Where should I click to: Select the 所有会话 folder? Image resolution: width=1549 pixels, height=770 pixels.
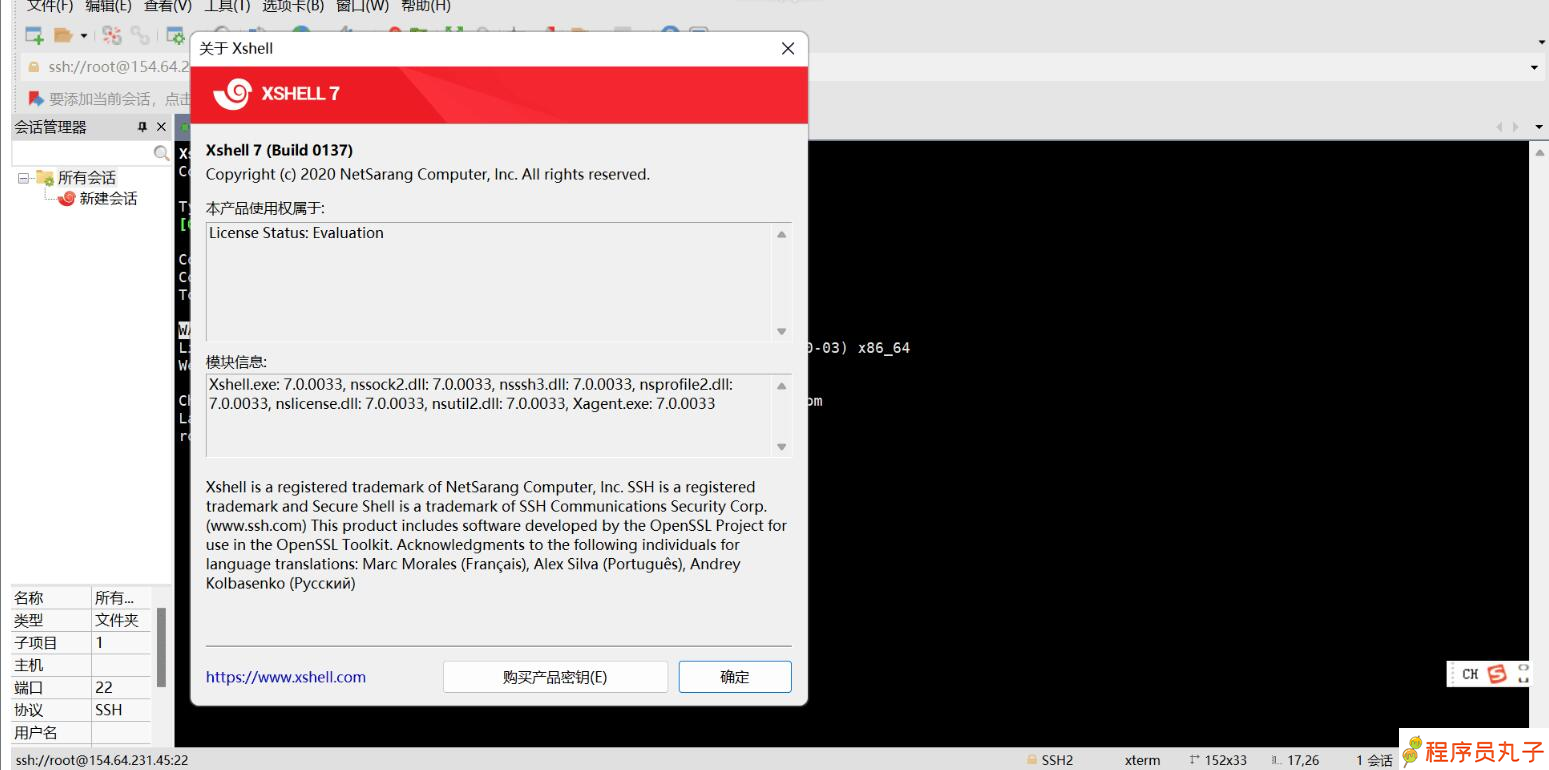click(x=86, y=178)
